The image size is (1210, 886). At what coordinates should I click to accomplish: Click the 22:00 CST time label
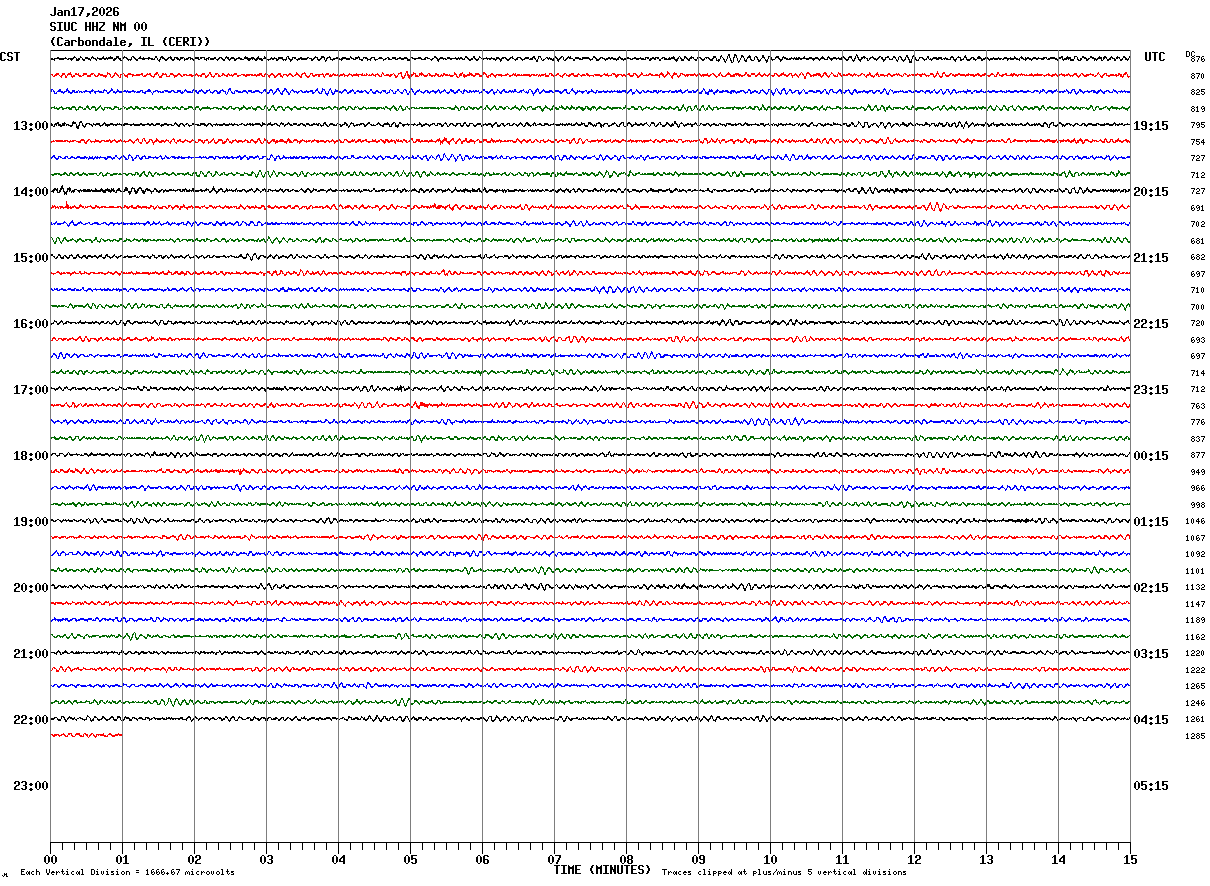coord(30,720)
